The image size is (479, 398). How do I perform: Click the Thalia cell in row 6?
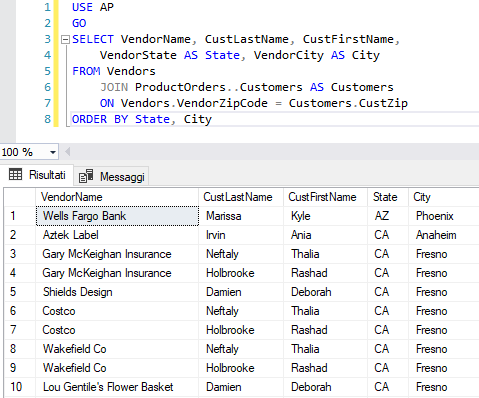[x=326, y=311]
